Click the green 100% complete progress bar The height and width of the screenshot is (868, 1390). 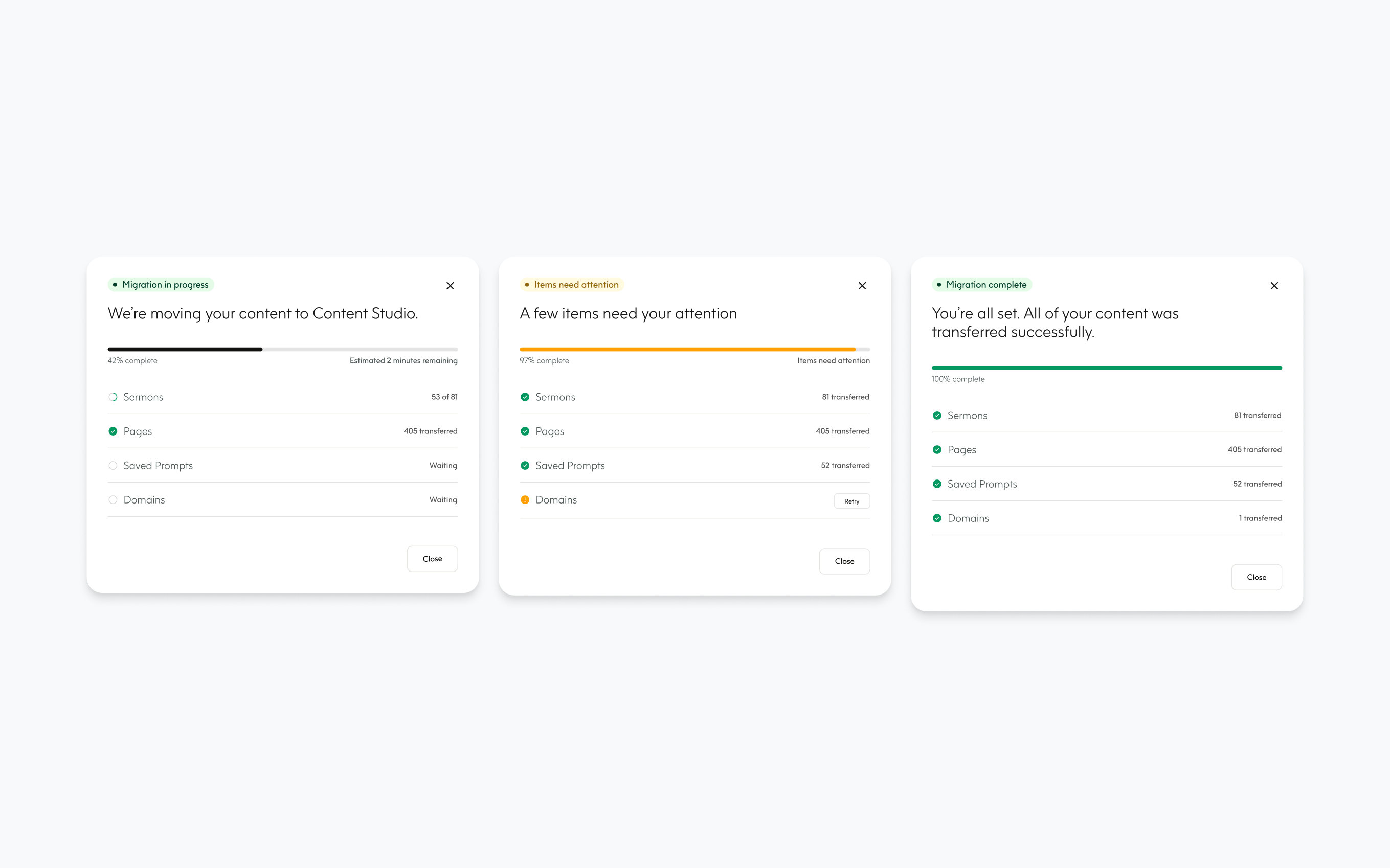coord(1106,368)
